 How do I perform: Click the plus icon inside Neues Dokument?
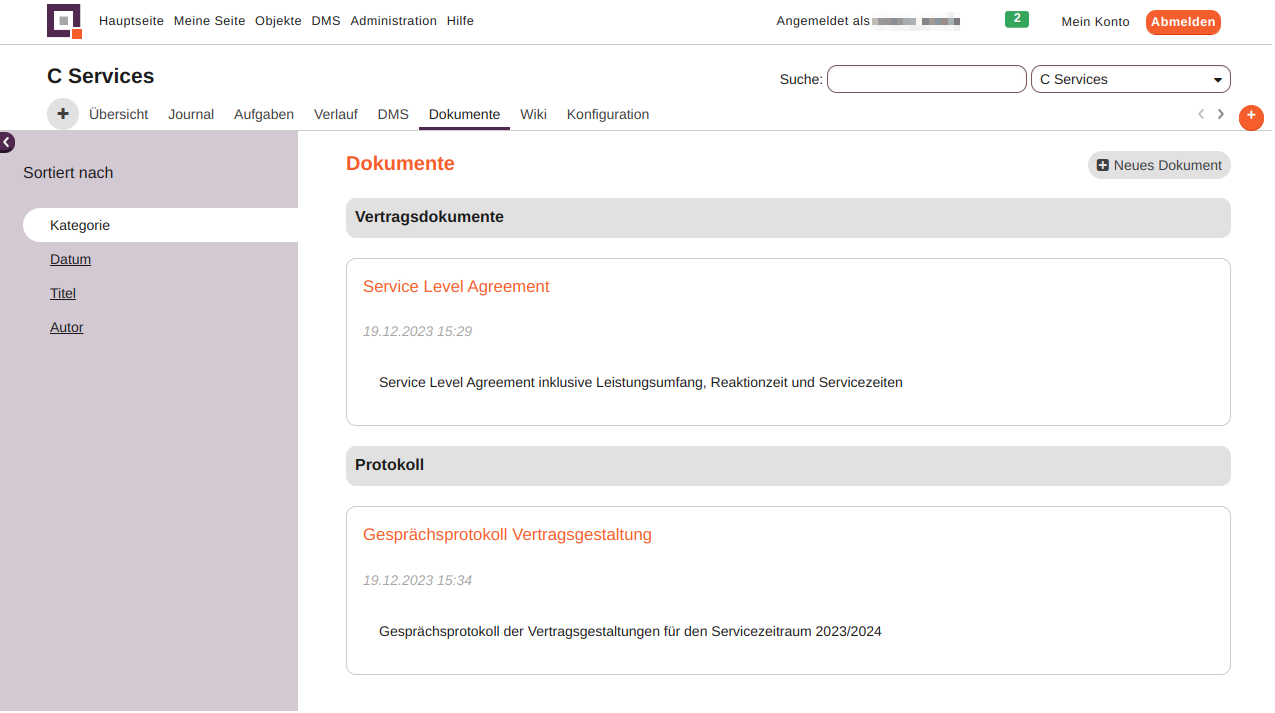click(1103, 164)
